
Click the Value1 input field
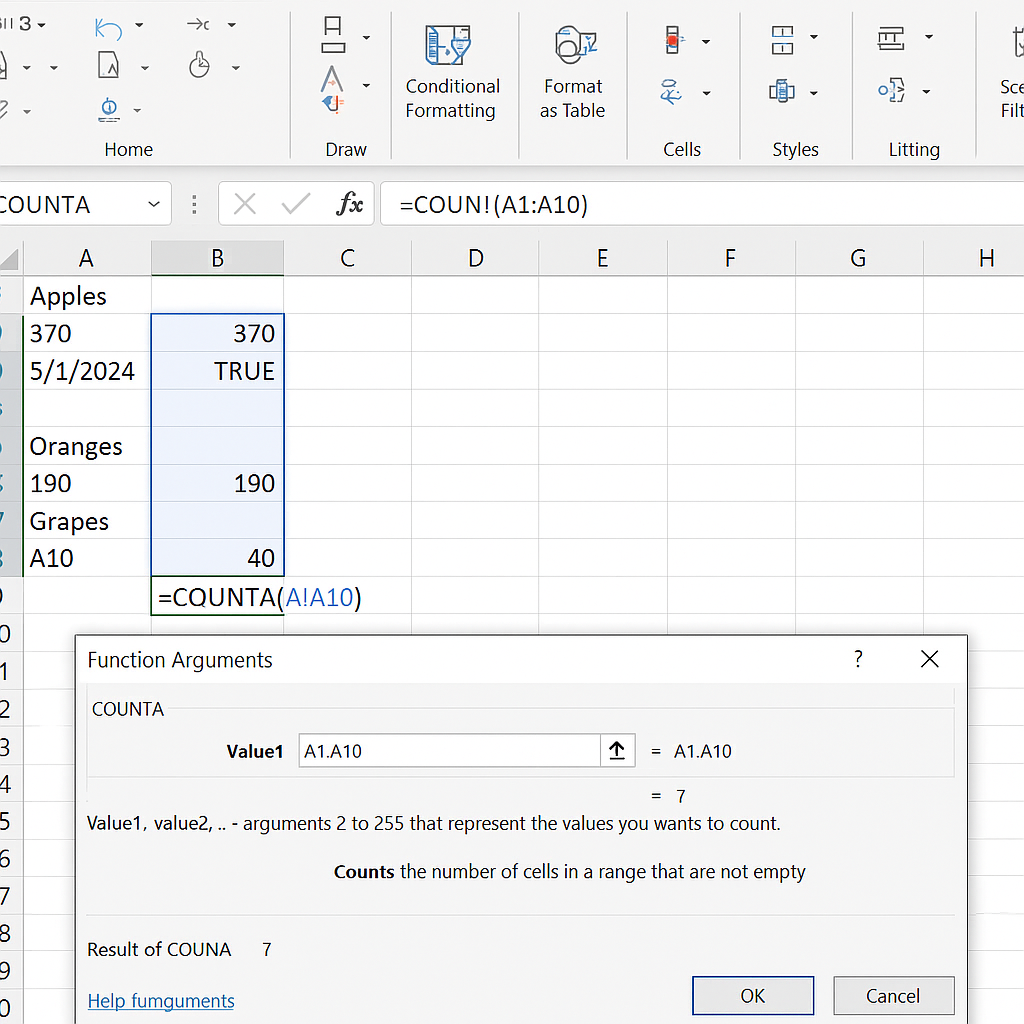pos(449,750)
